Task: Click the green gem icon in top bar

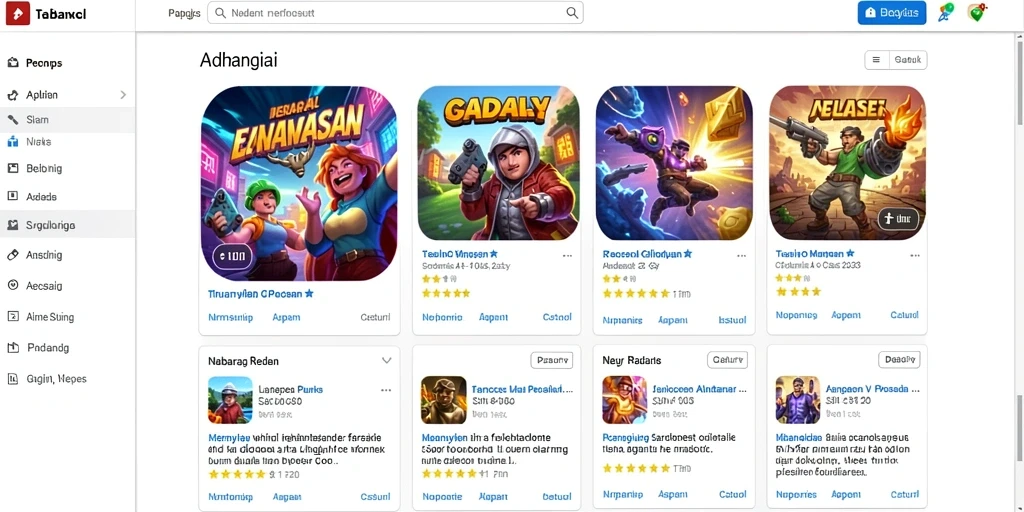Action: pos(977,12)
